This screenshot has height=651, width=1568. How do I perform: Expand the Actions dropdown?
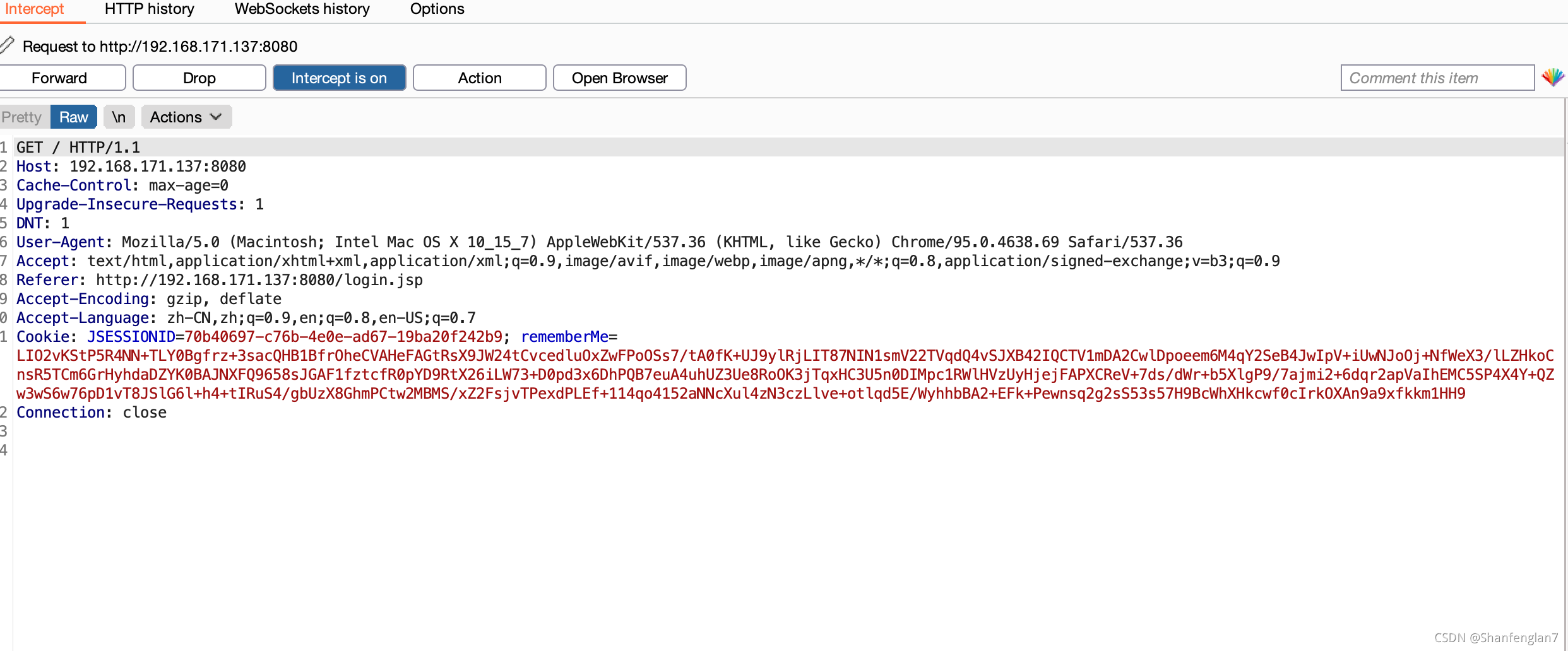(186, 117)
